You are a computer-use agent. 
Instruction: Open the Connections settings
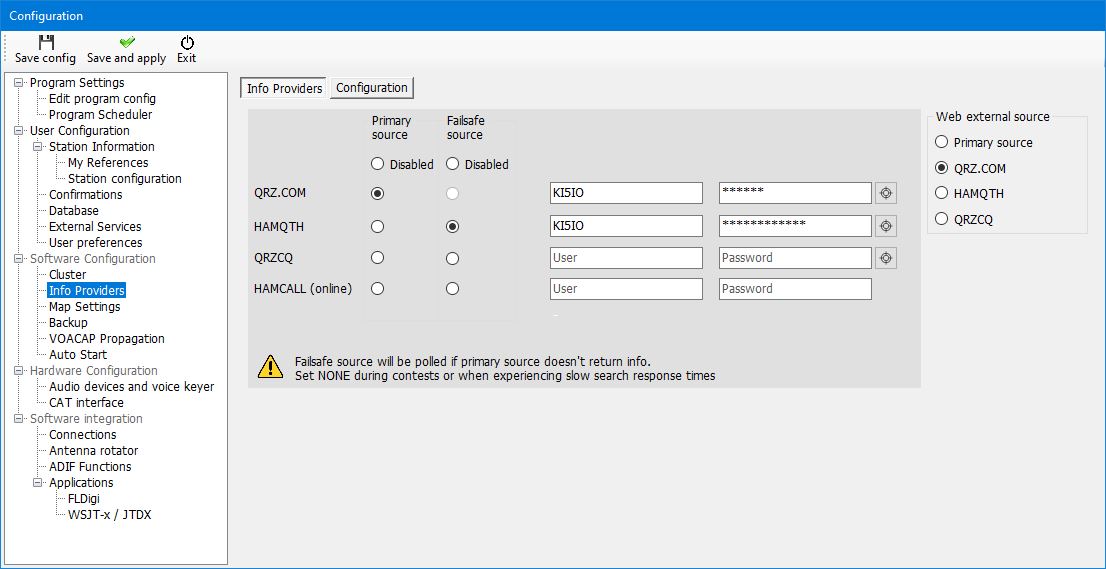coord(83,435)
